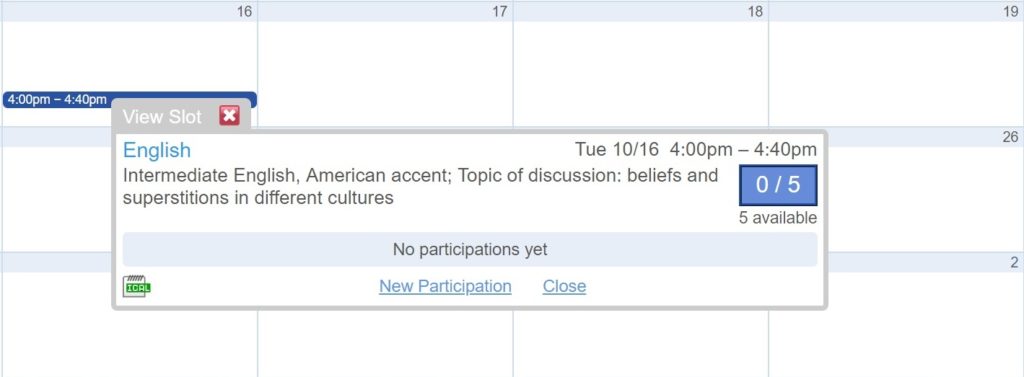Select the 0 / 5 capacity box
This screenshot has height=377, width=1024.
[x=778, y=185]
